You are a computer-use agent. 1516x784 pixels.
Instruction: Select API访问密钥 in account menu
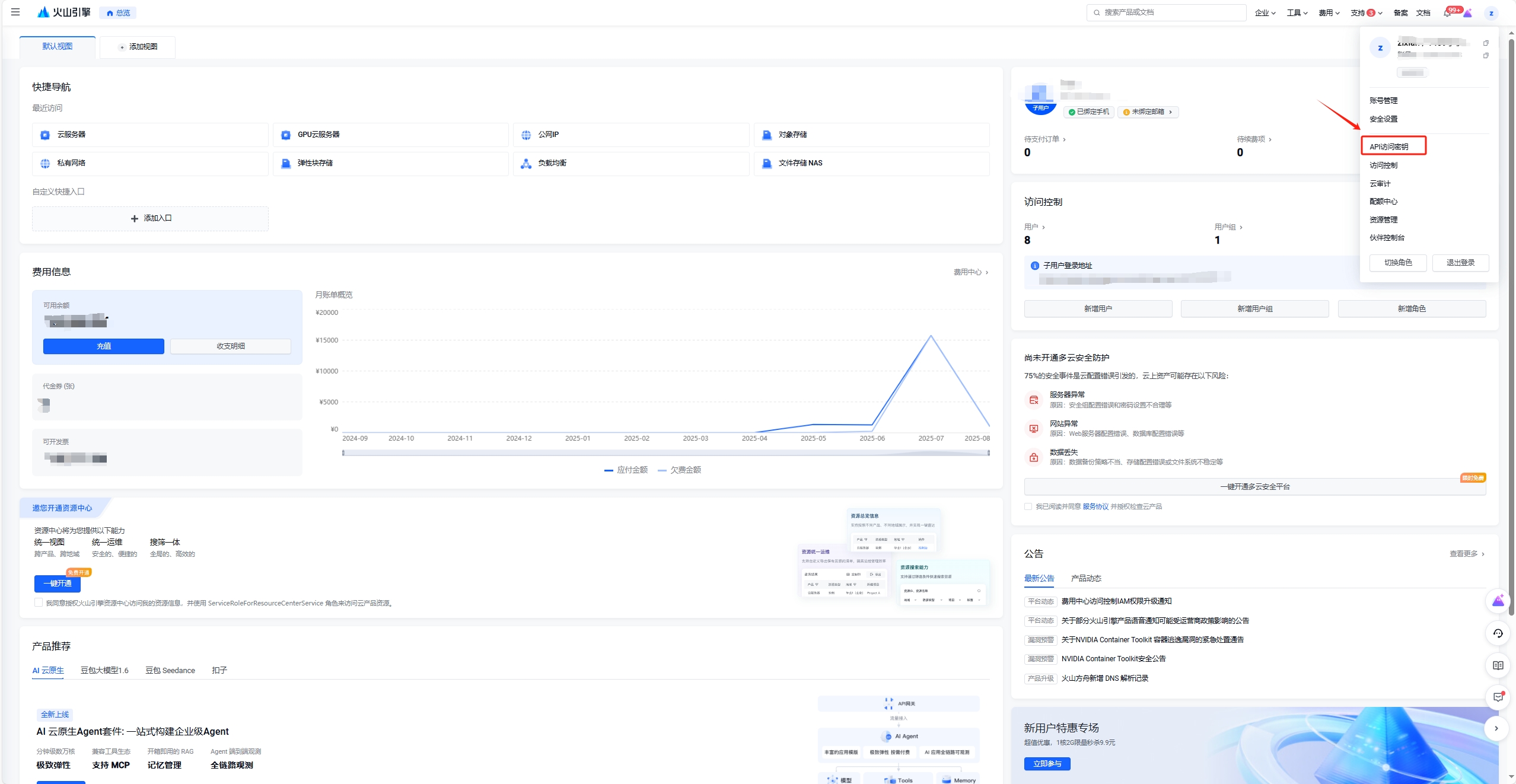(1388, 146)
